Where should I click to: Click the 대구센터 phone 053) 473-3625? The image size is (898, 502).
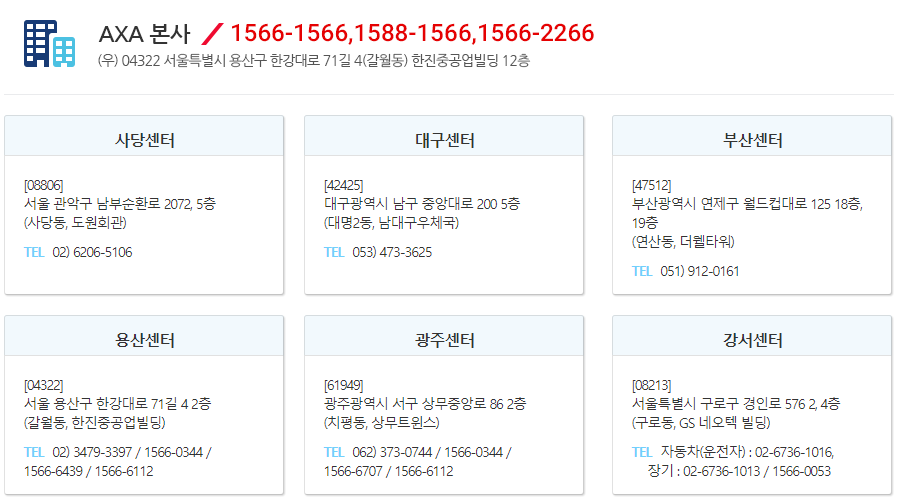pyautogui.click(x=392, y=252)
